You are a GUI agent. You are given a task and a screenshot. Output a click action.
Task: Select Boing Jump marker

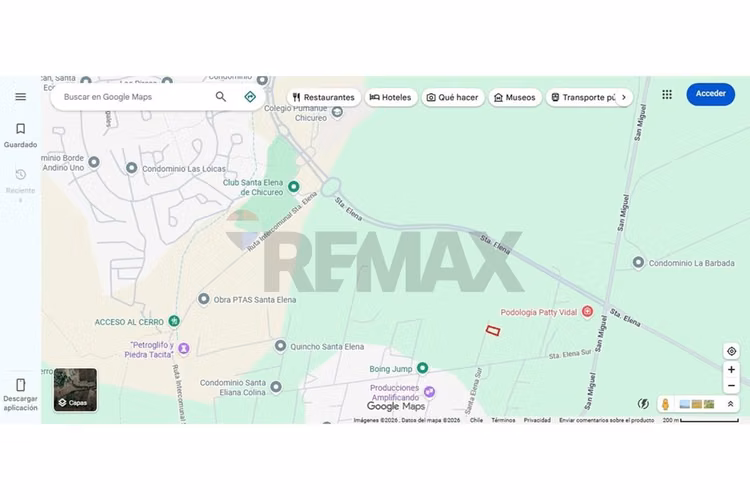(422, 368)
